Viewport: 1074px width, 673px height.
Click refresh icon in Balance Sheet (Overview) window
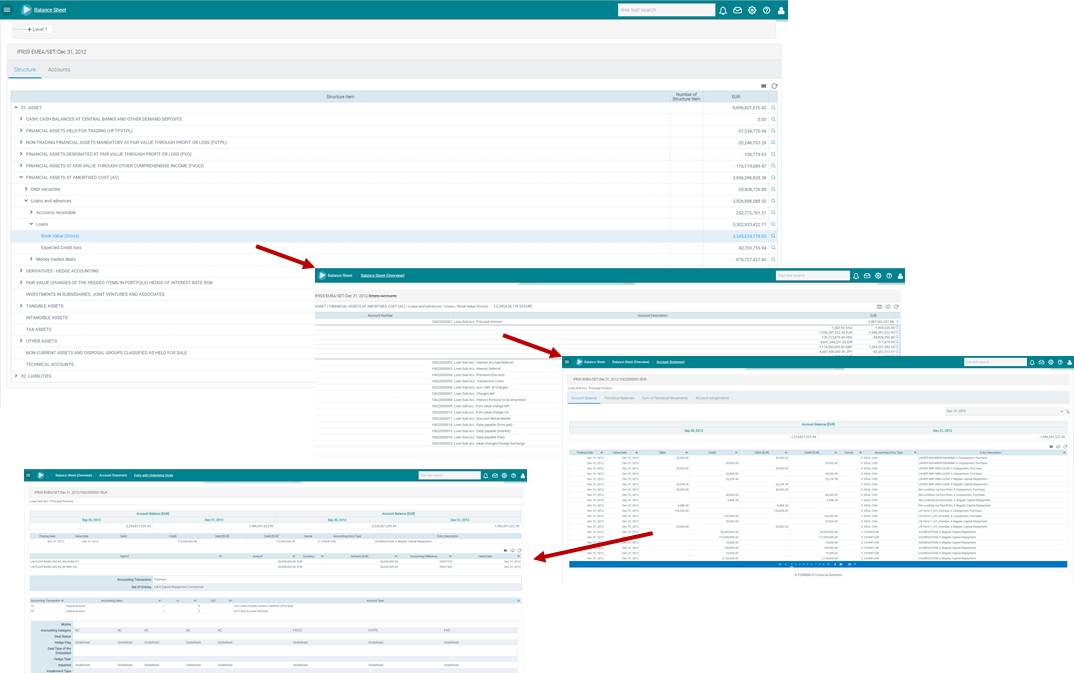[x=896, y=307]
